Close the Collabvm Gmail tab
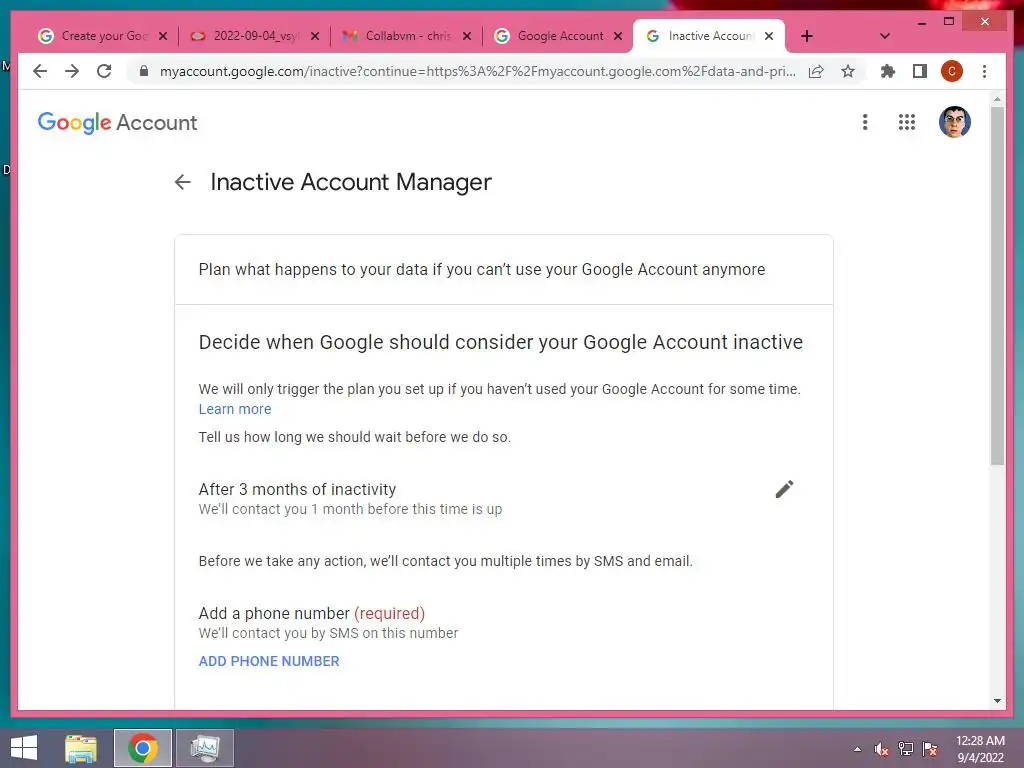 (467, 36)
